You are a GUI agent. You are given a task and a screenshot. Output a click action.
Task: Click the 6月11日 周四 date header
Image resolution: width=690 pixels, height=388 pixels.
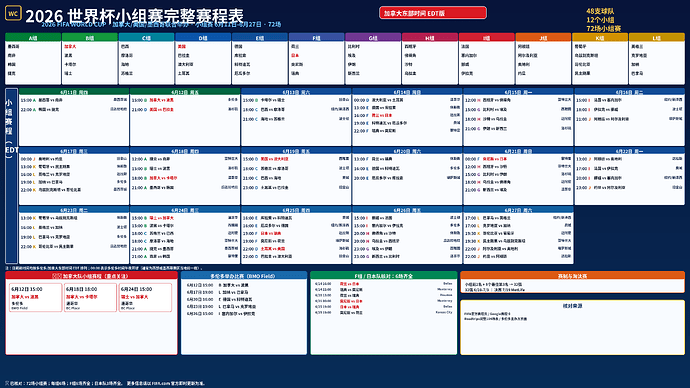click(74, 92)
